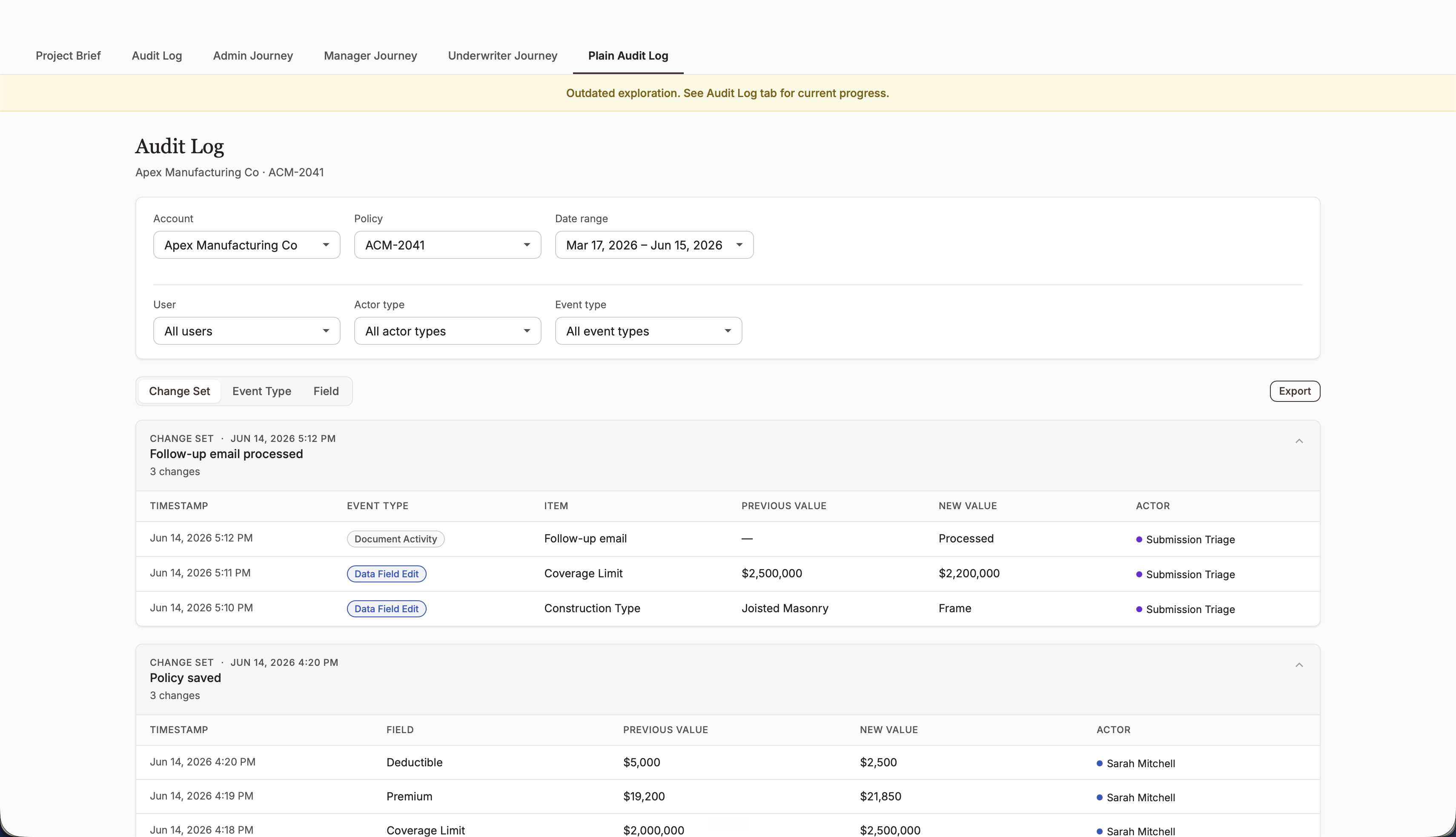Click the Deductible field cell

pyautogui.click(x=414, y=762)
